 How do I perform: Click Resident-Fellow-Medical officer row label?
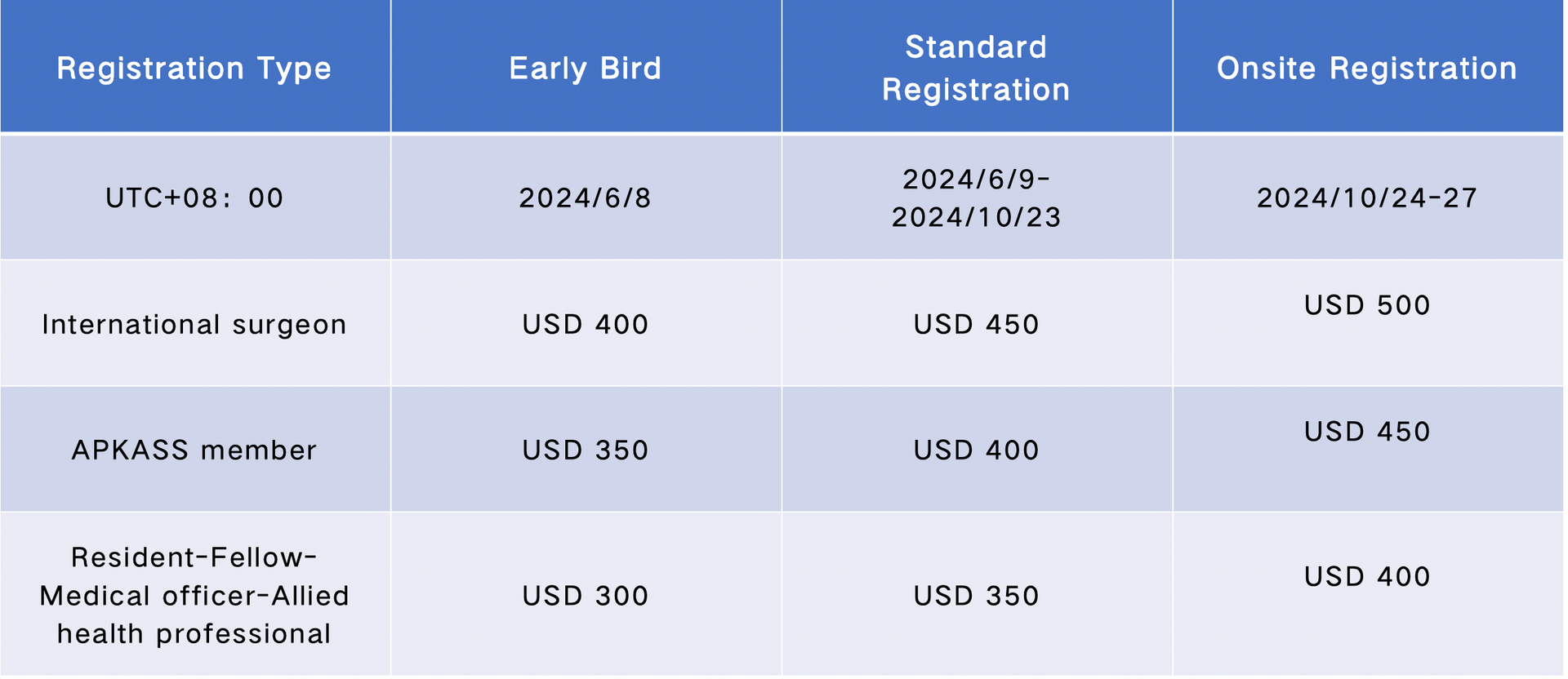194,596
